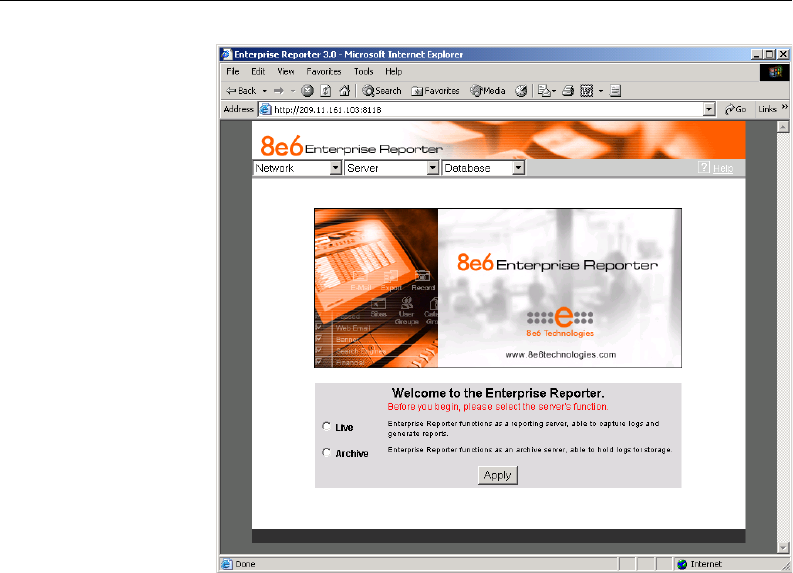The width and height of the screenshot is (793, 573).
Task: Click the 8e6 Enterprise Reporter header logo
Action: [x=351, y=146]
